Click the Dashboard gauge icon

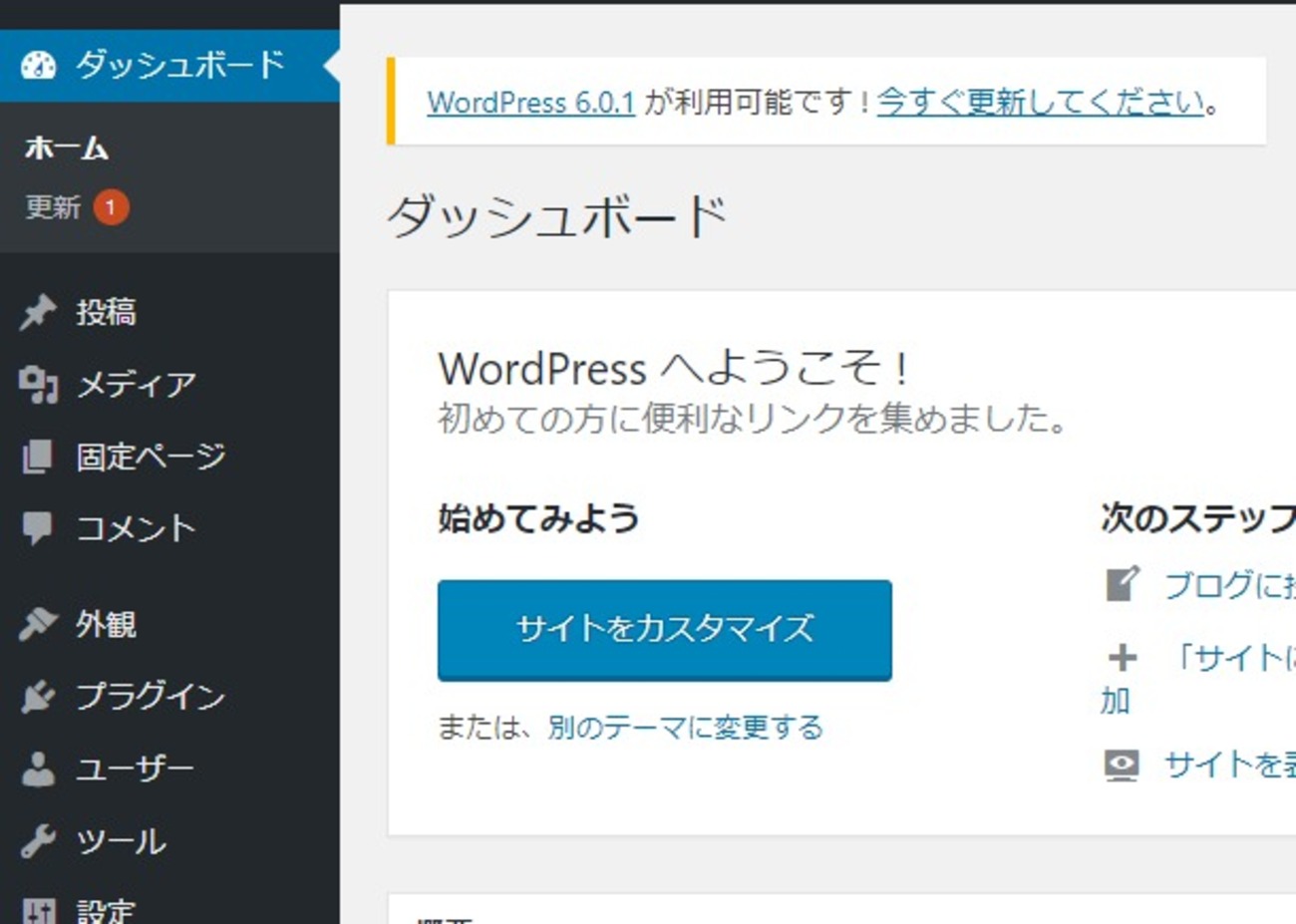[x=39, y=66]
